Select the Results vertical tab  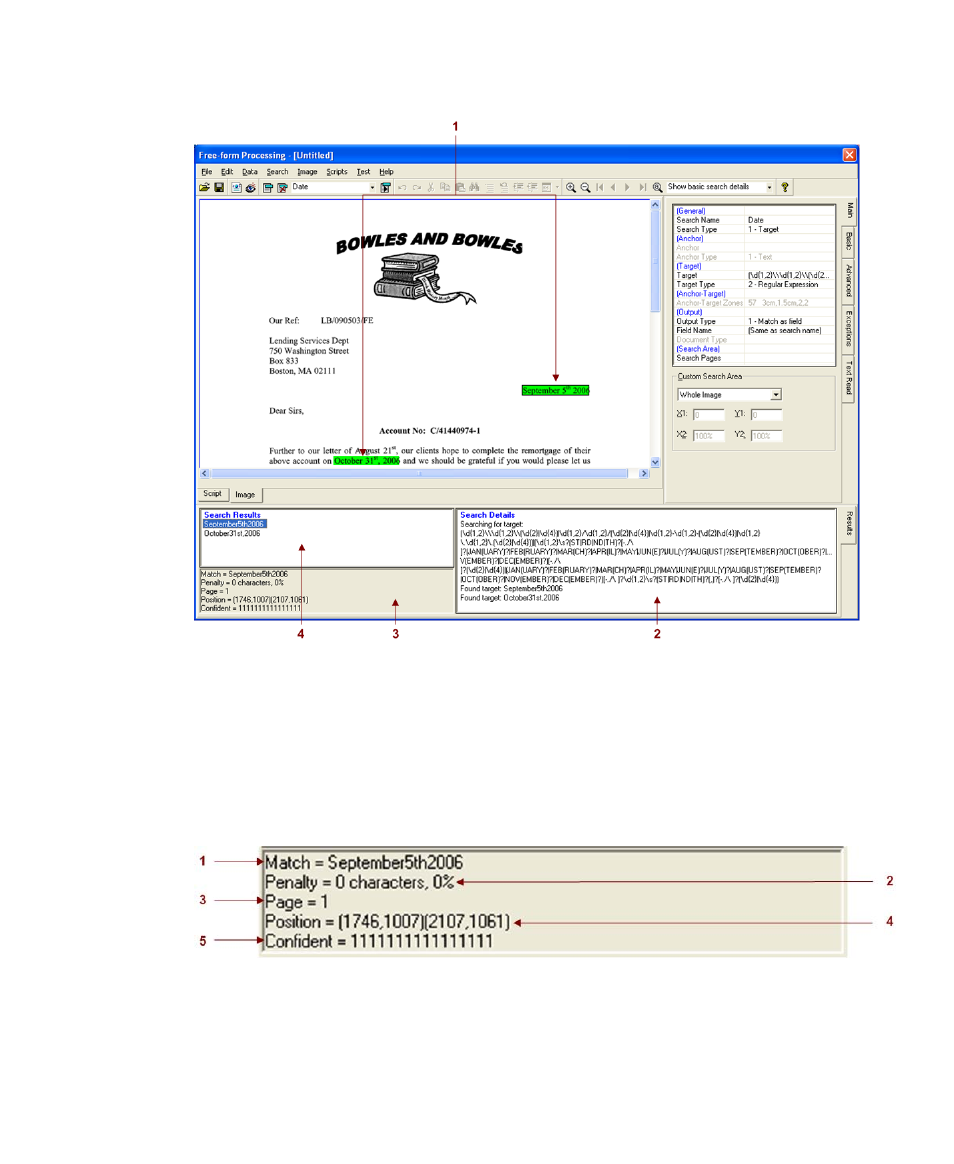pos(849,524)
